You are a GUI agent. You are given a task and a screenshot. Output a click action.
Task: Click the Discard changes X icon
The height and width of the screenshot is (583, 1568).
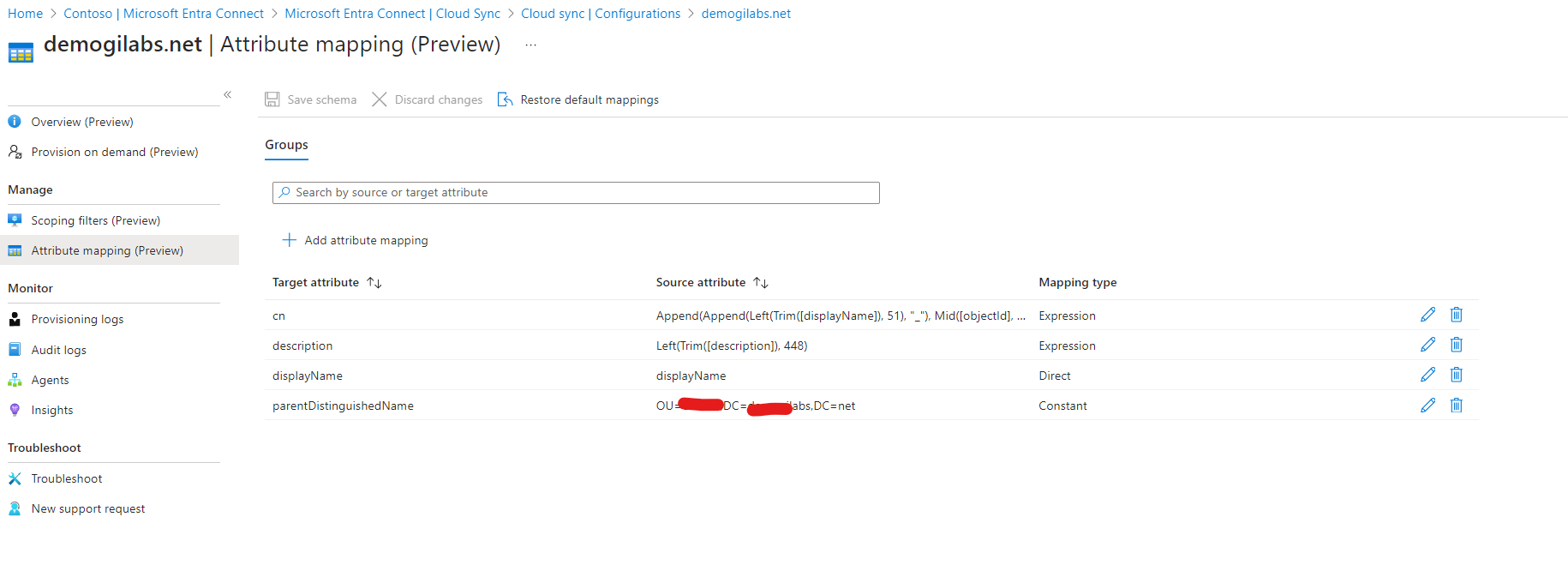[379, 99]
